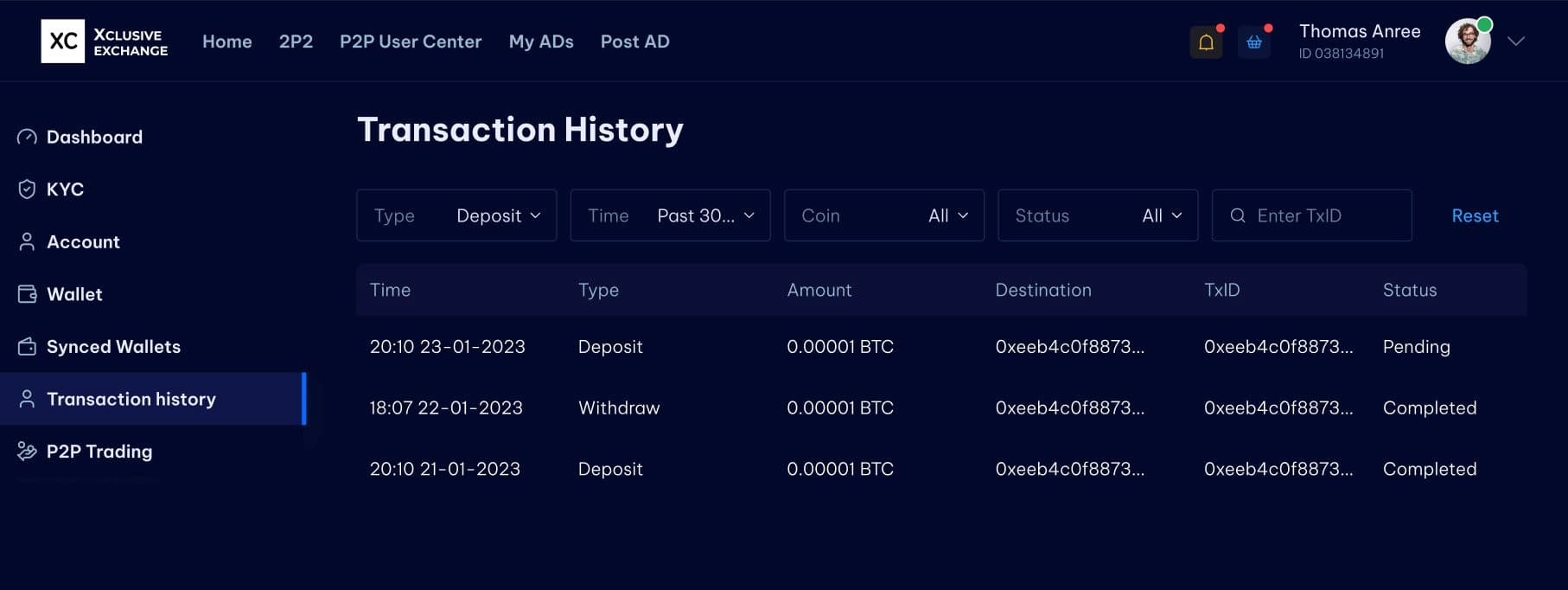Click the Enter TxID search field
The image size is (1568, 590).
[x=1323, y=215]
